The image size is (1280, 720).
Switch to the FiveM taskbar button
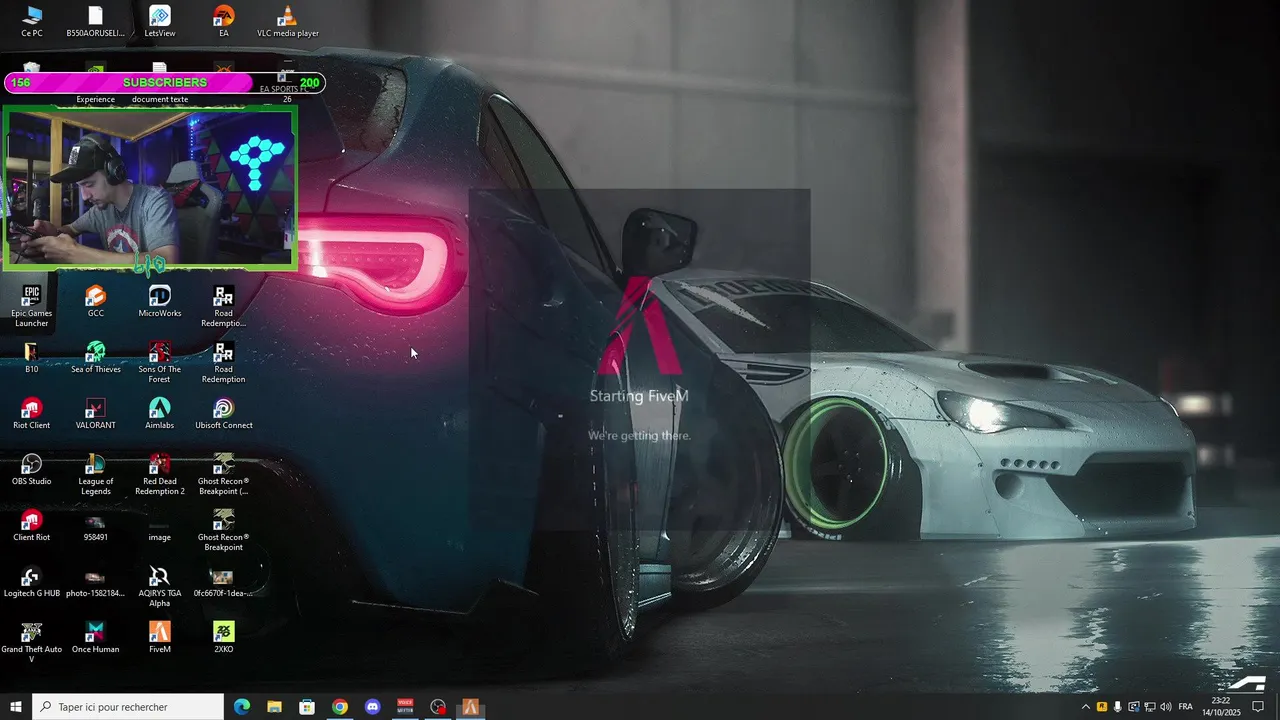[471, 707]
